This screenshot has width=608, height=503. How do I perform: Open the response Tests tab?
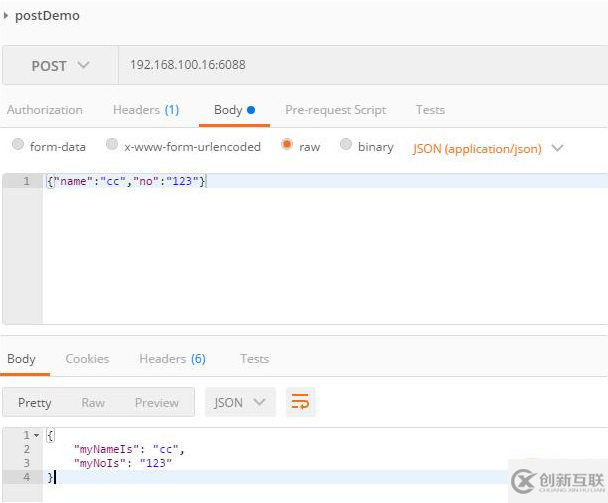(254, 359)
